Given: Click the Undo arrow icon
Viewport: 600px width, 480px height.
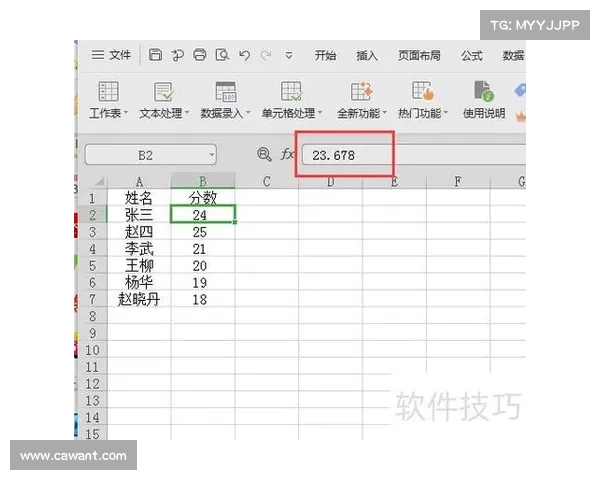Looking at the screenshot, I should click(x=244, y=55).
